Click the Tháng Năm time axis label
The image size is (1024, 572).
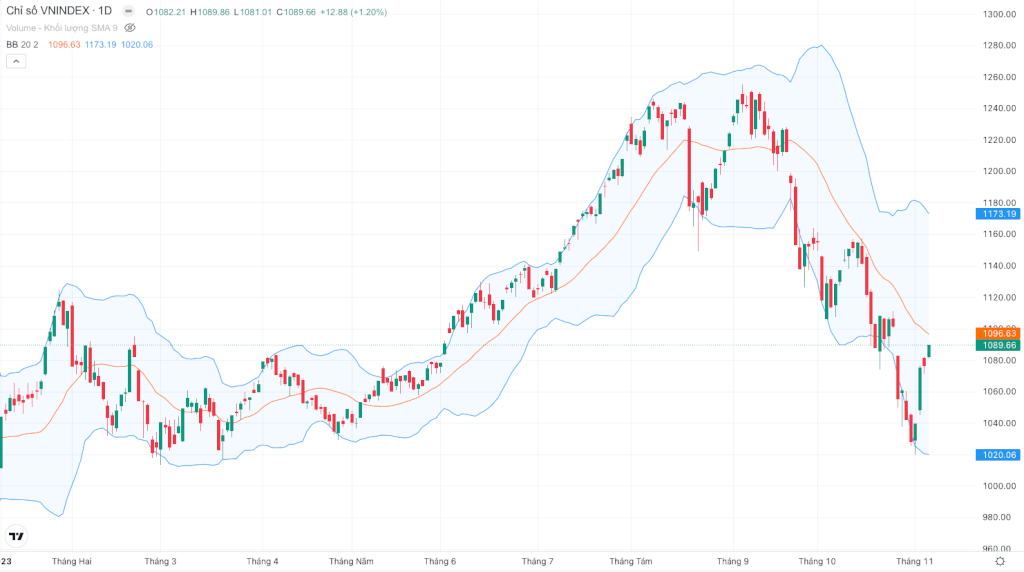pos(351,562)
